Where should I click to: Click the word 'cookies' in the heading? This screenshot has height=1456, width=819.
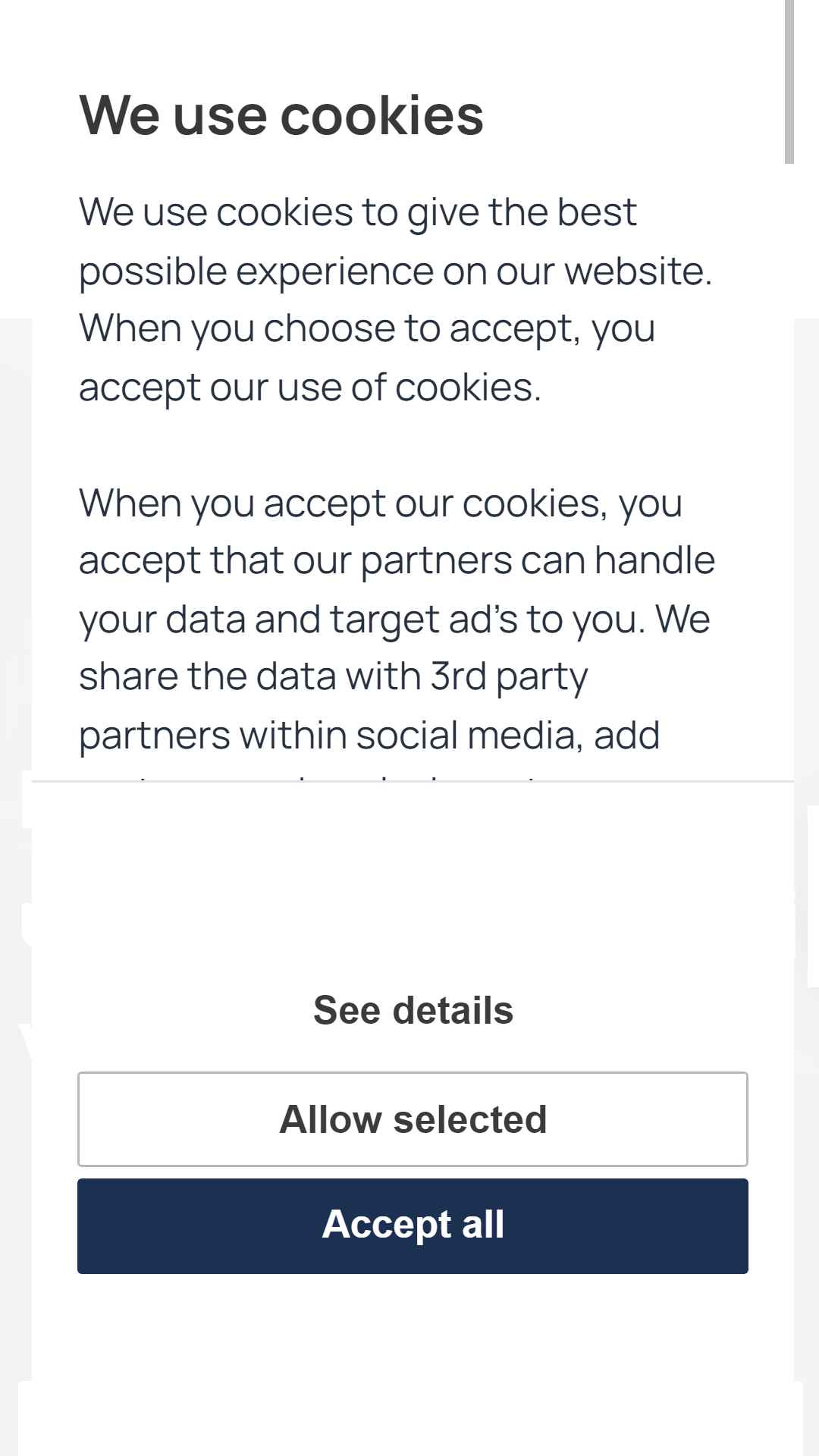click(x=382, y=115)
